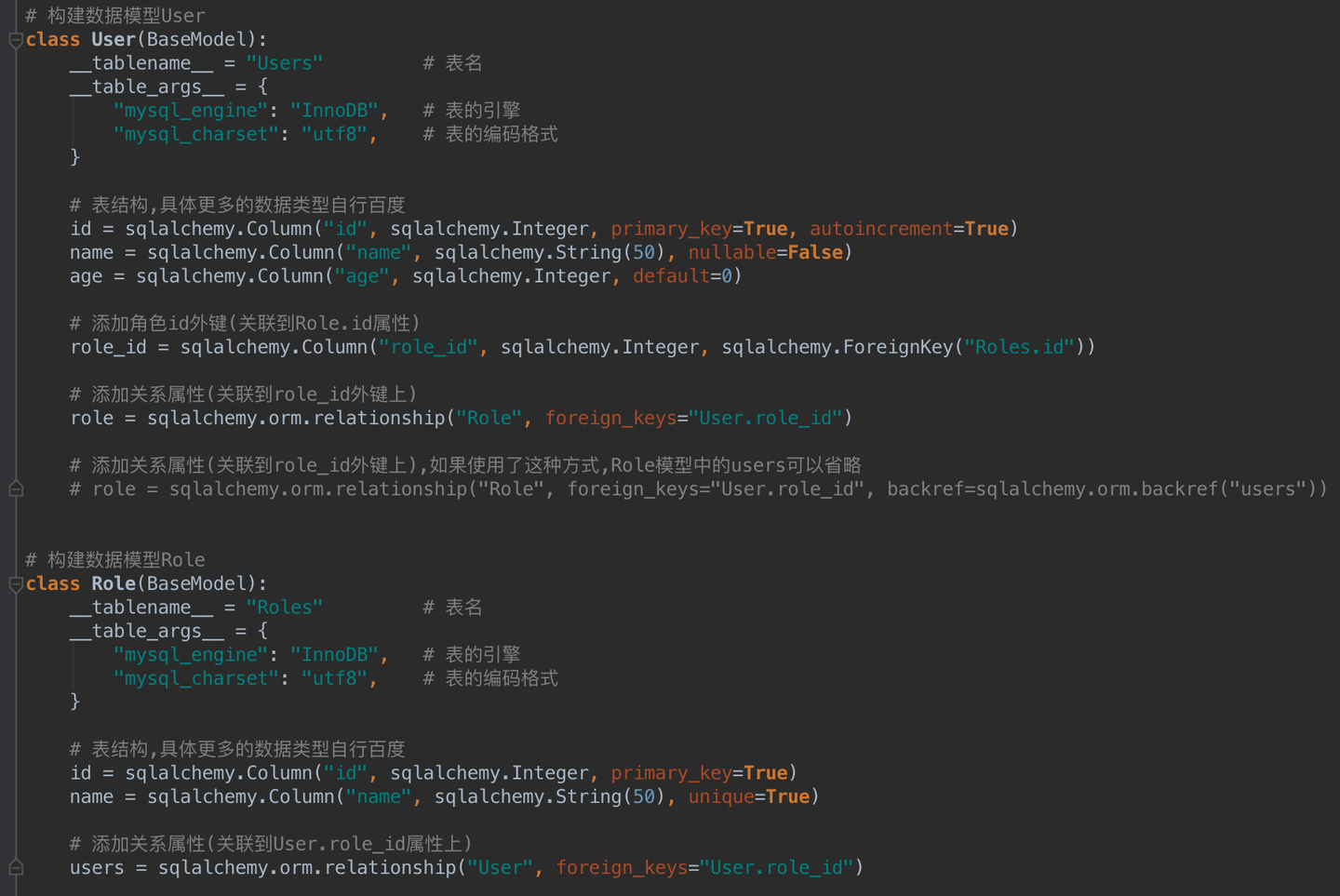Place cursor on class name User declaration
Viewport: 1340px width, 896px height.
click(x=114, y=39)
